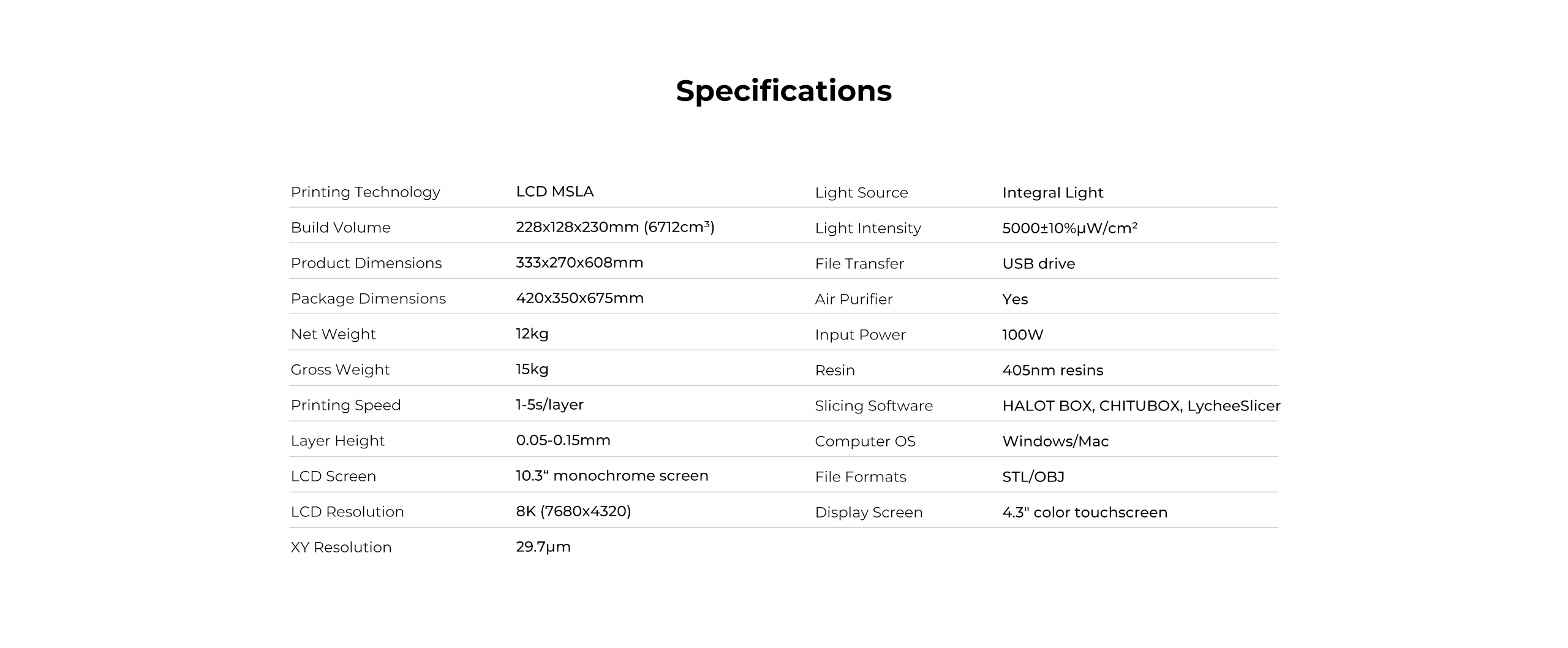
Task: Click the HALOT BOX, CHITUBOX, LycheeSlicer text
Action: pyautogui.click(x=1141, y=406)
